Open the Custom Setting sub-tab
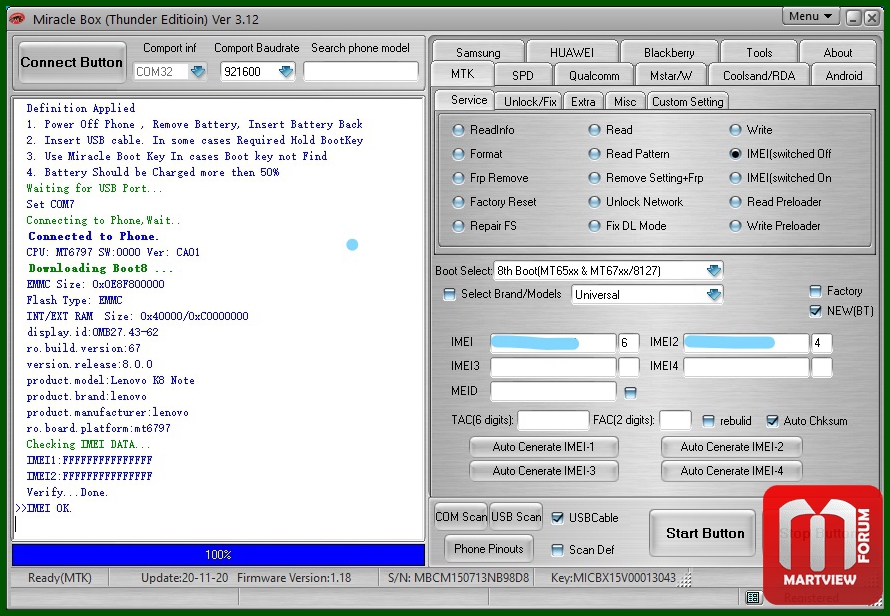 (x=687, y=102)
